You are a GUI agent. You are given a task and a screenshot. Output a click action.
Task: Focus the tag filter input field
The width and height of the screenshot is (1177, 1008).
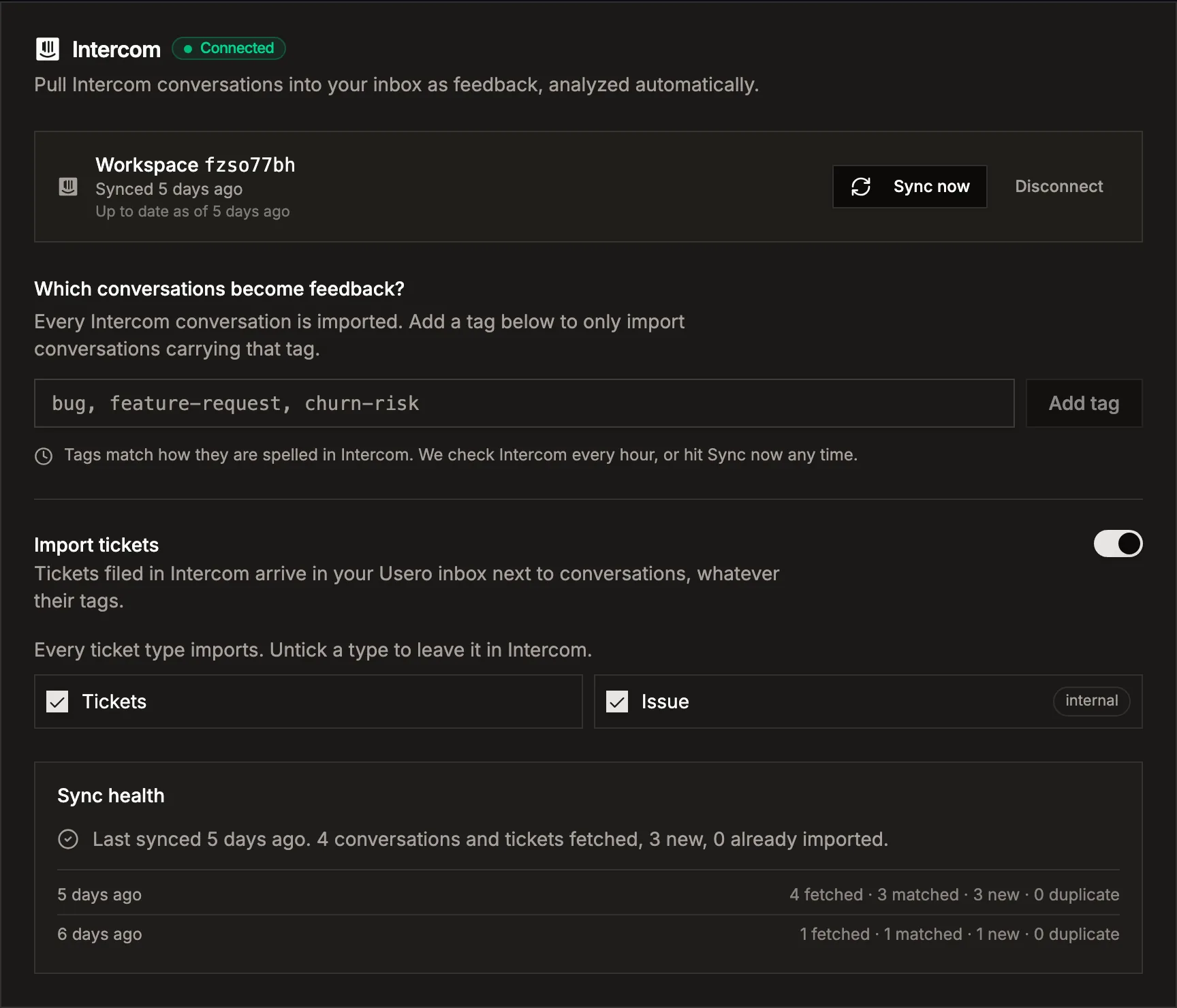pos(524,403)
